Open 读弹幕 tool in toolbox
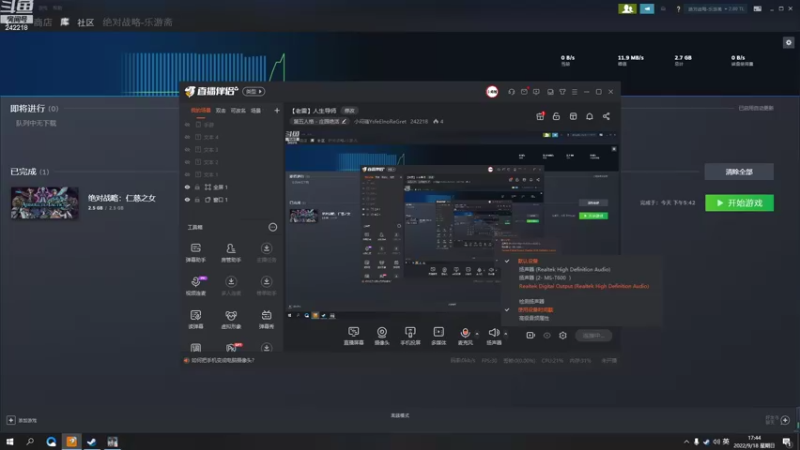The image size is (800, 450). pyautogui.click(x=196, y=319)
